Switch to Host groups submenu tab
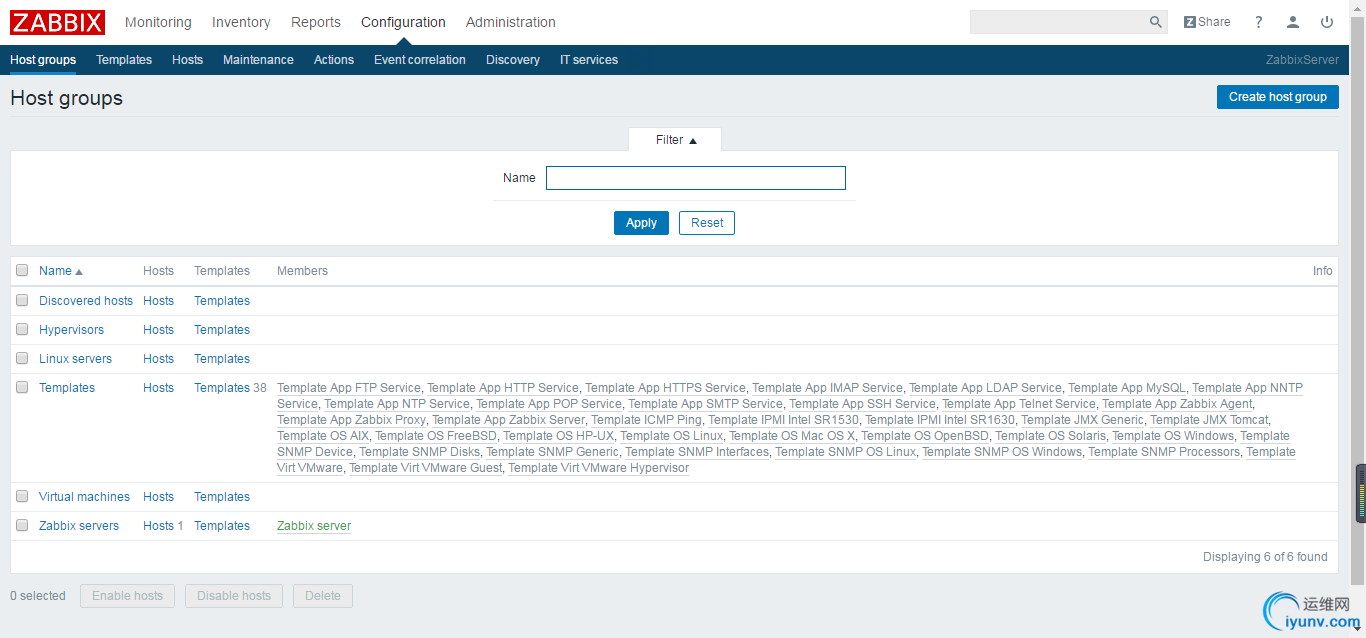 tap(43, 60)
